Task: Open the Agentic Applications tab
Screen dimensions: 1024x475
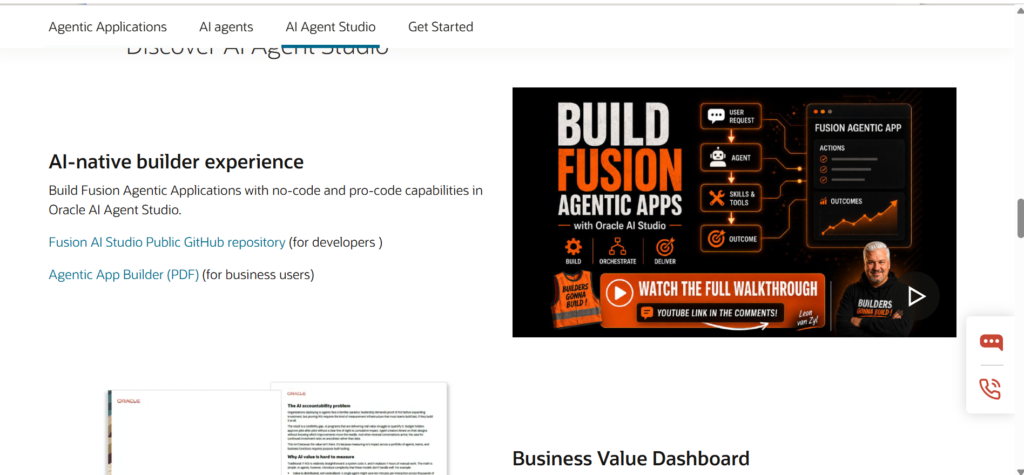Action: tap(108, 27)
